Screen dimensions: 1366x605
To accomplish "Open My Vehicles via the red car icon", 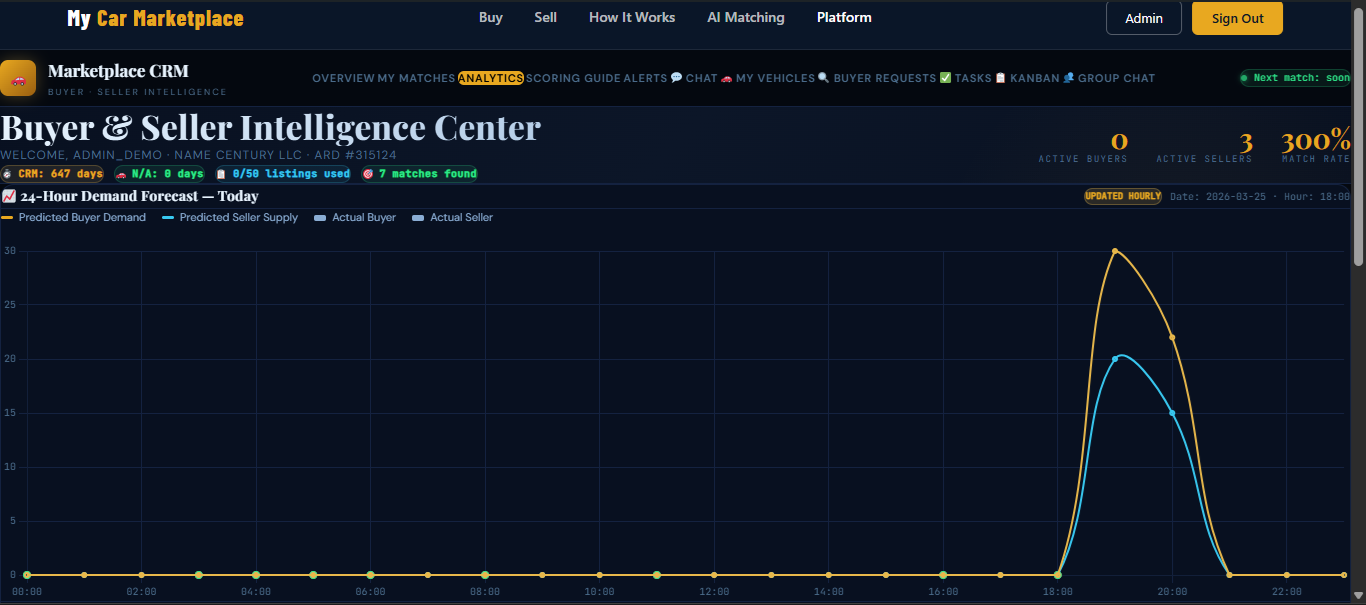I will point(726,78).
